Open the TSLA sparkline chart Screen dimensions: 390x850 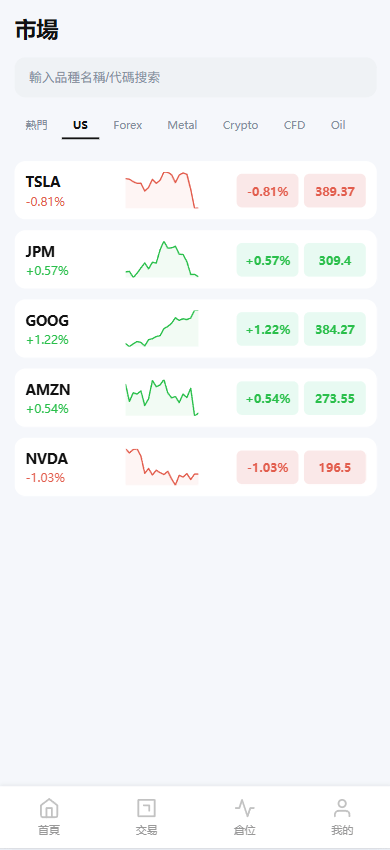click(x=162, y=190)
